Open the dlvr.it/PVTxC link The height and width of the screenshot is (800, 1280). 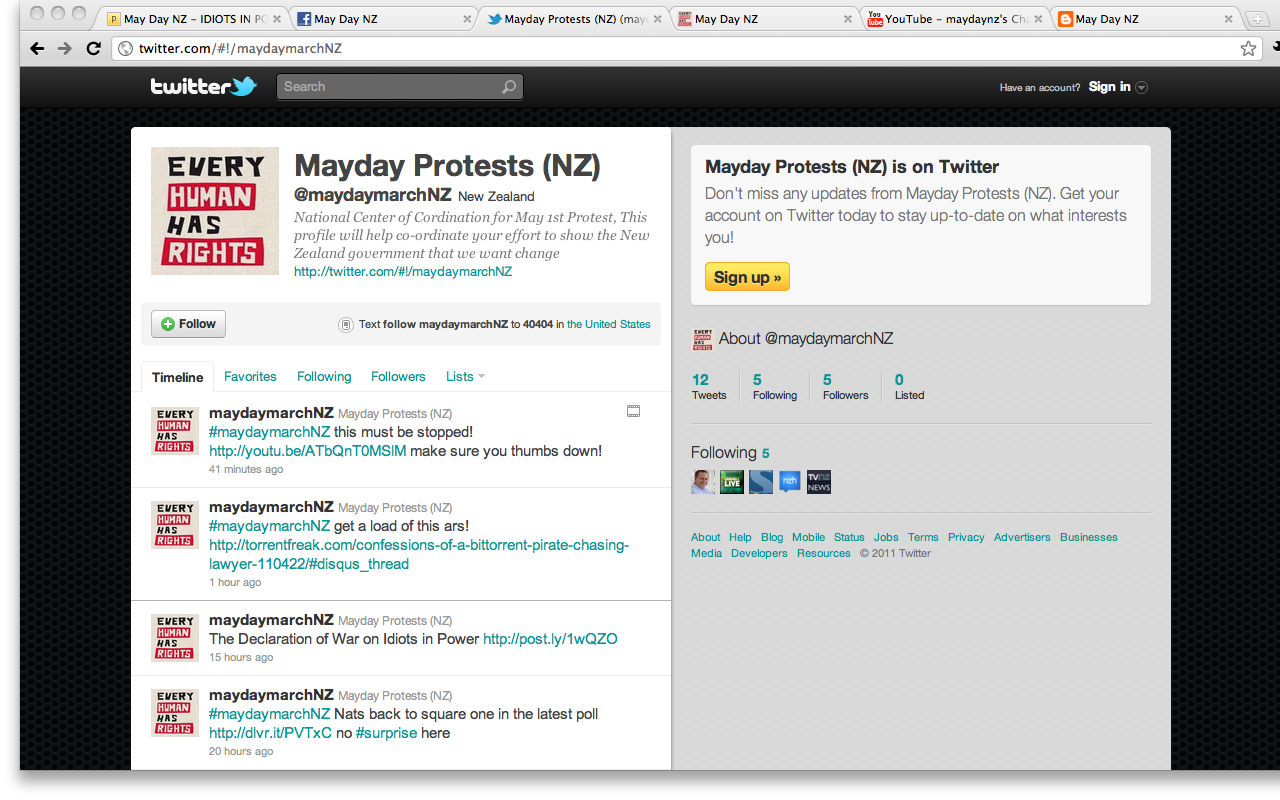click(270, 733)
